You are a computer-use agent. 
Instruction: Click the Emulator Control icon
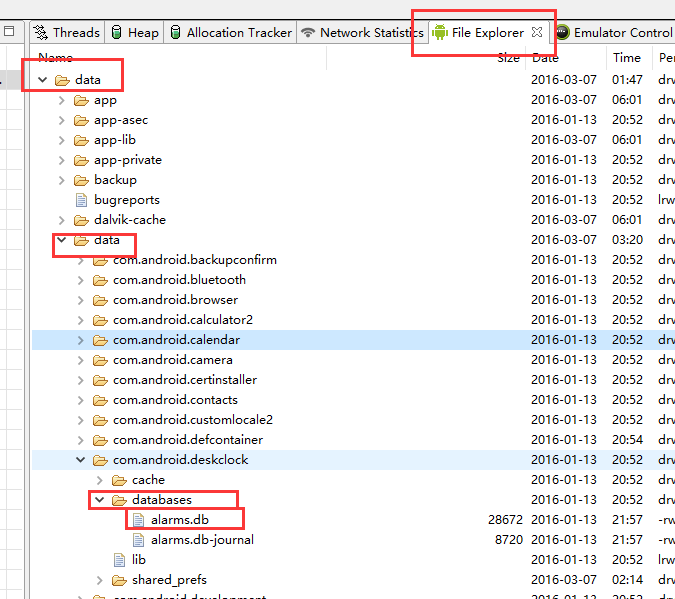click(562, 32)
